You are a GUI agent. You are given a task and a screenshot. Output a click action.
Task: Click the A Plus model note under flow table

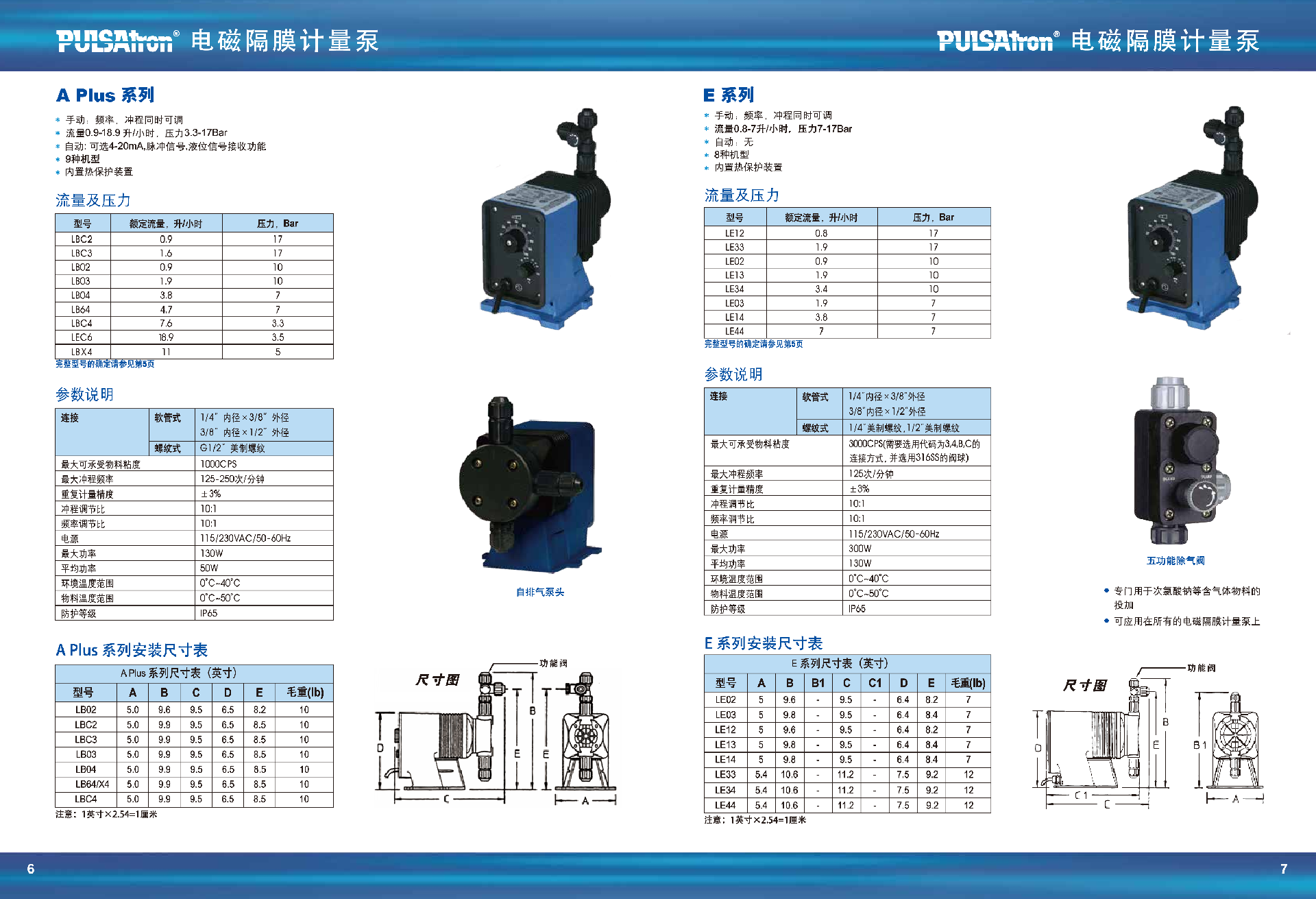[x=105, y=364]
